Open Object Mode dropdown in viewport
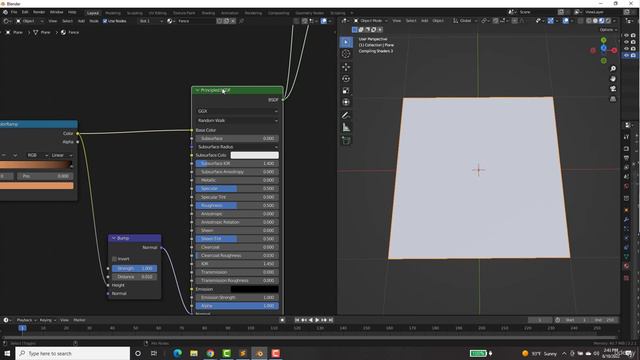Screen dimensions: 640x360 click(x=371, y=21)
